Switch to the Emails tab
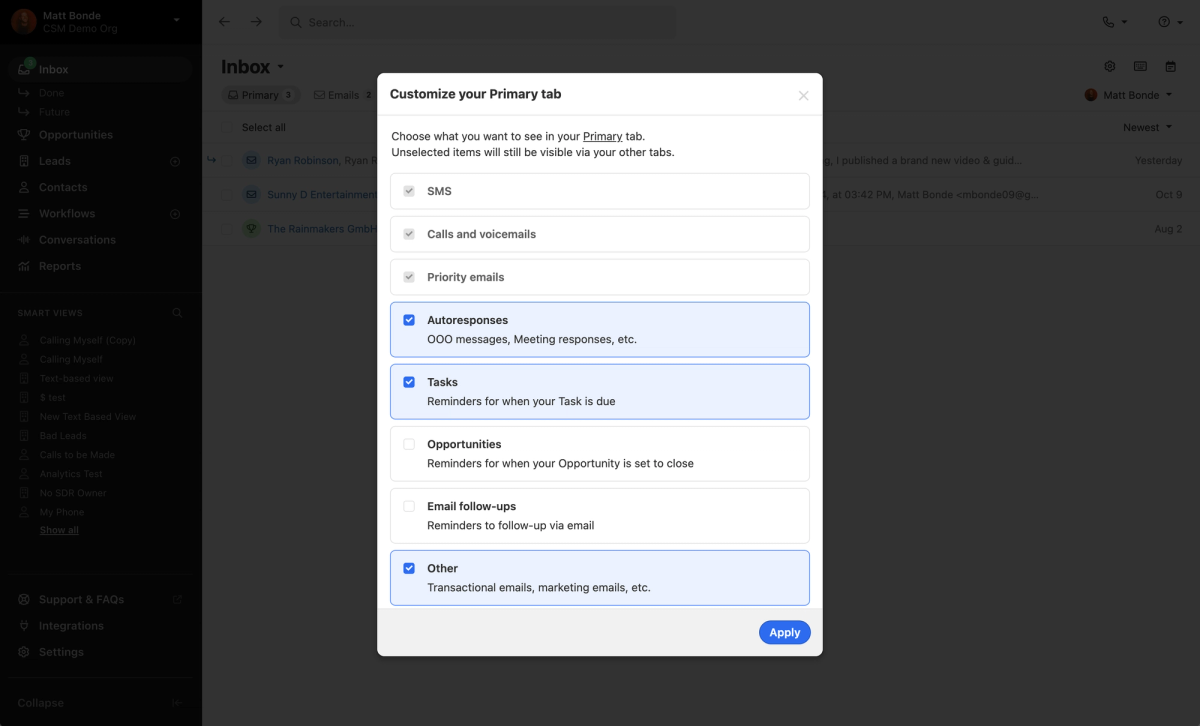1200x726 pixels. click(x=343, y=95)
